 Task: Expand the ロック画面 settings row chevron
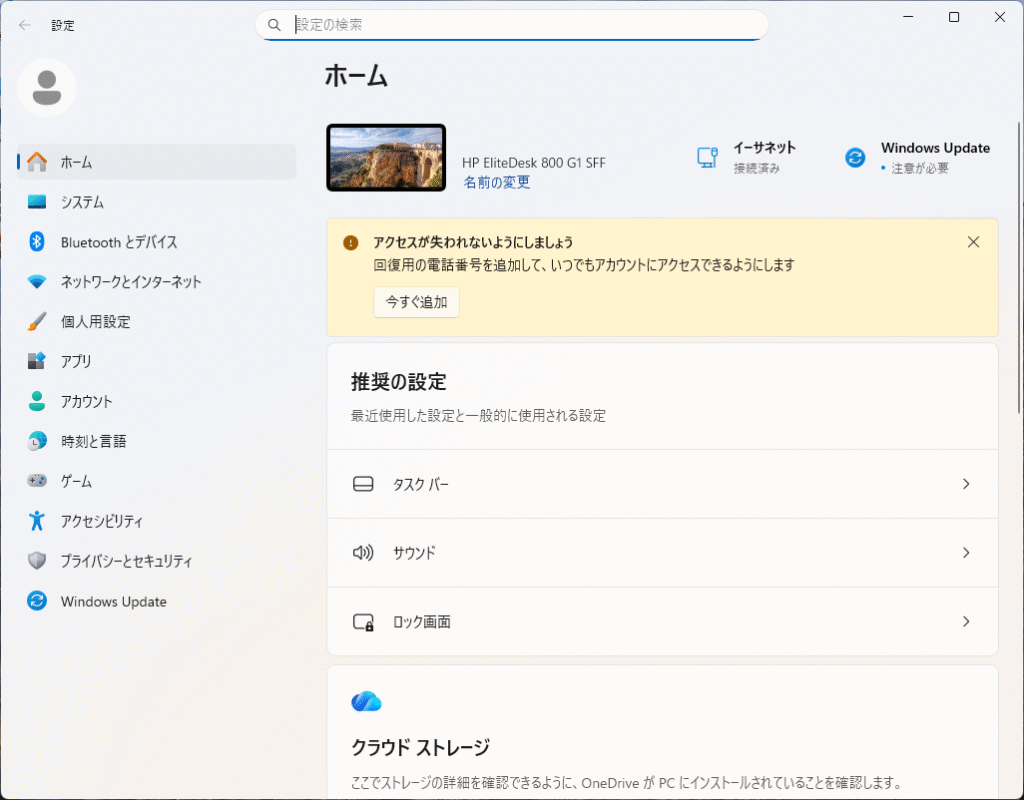click(x=965, y=622)
